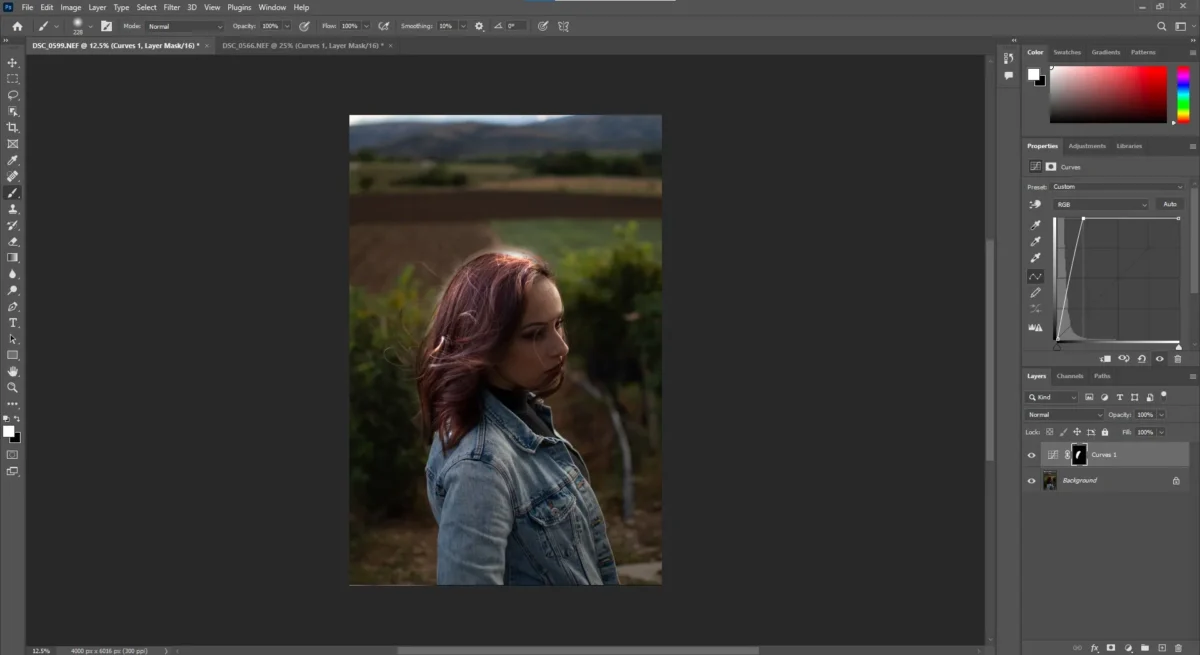Delete layer with Layers panel trash icon
The image size is (1200, 655).
tap(1179, 648)
